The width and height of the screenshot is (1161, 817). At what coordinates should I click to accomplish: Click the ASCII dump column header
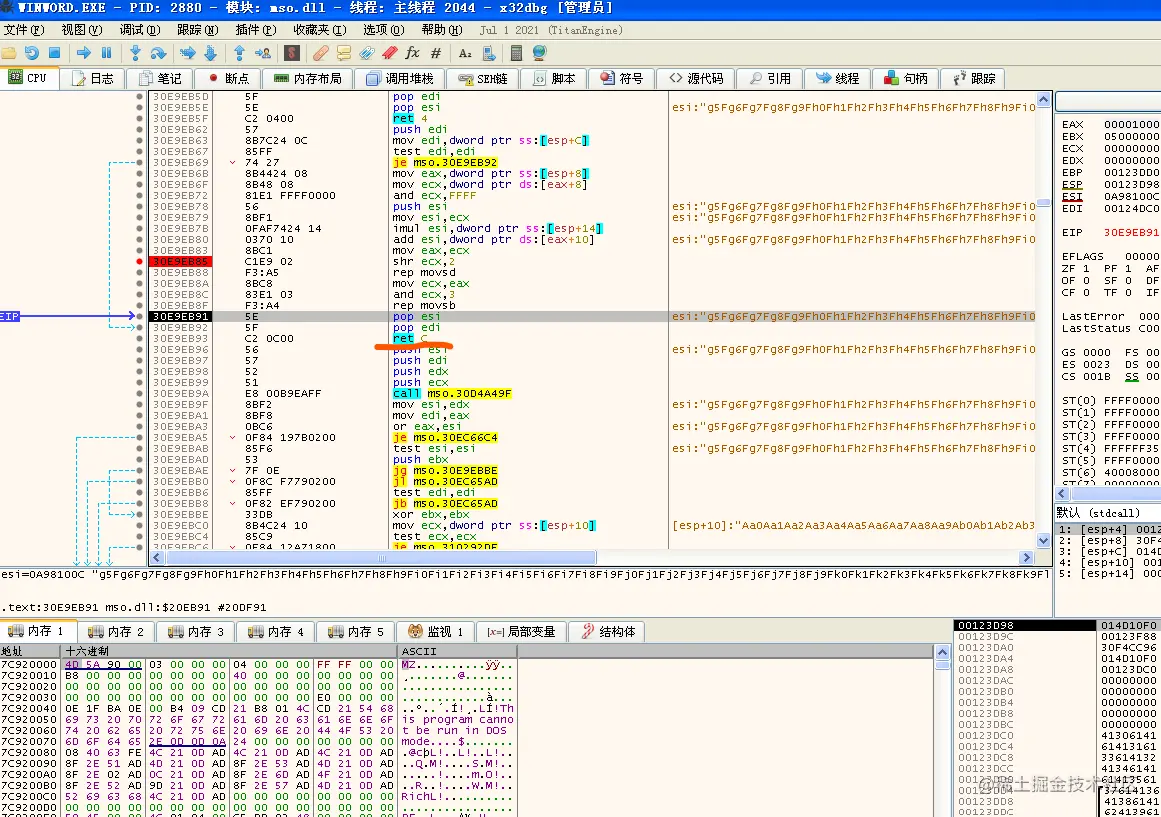(457, 651)
